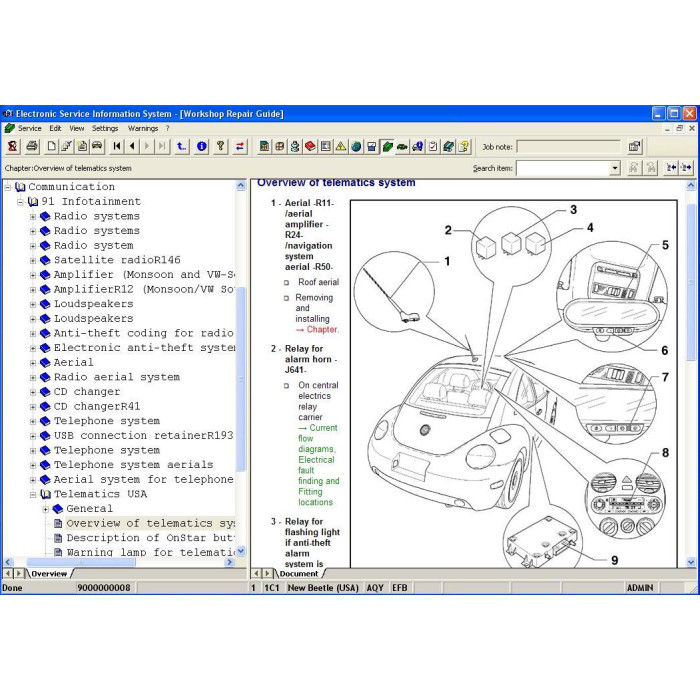The width and height of the screenshot is (700, 700).
Task: Click the search next hit arrow icon
Action: pos(686,168)
